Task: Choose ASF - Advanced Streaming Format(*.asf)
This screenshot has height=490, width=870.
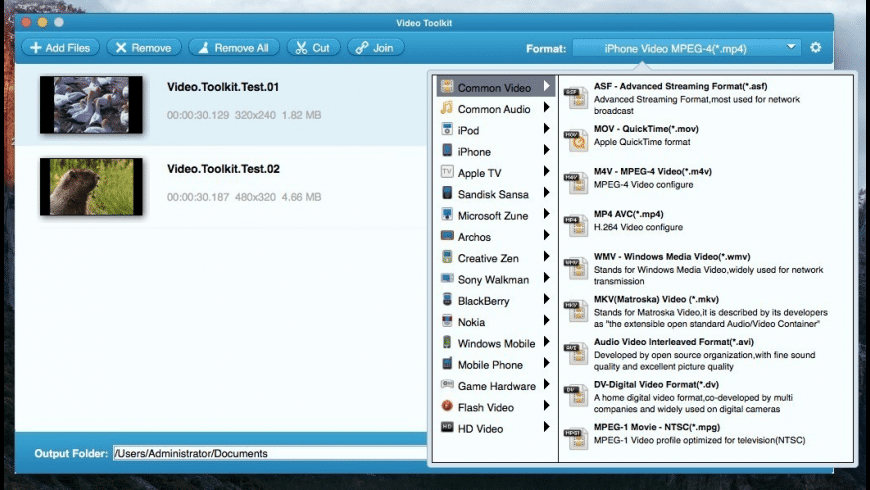Action: (680, 86)
